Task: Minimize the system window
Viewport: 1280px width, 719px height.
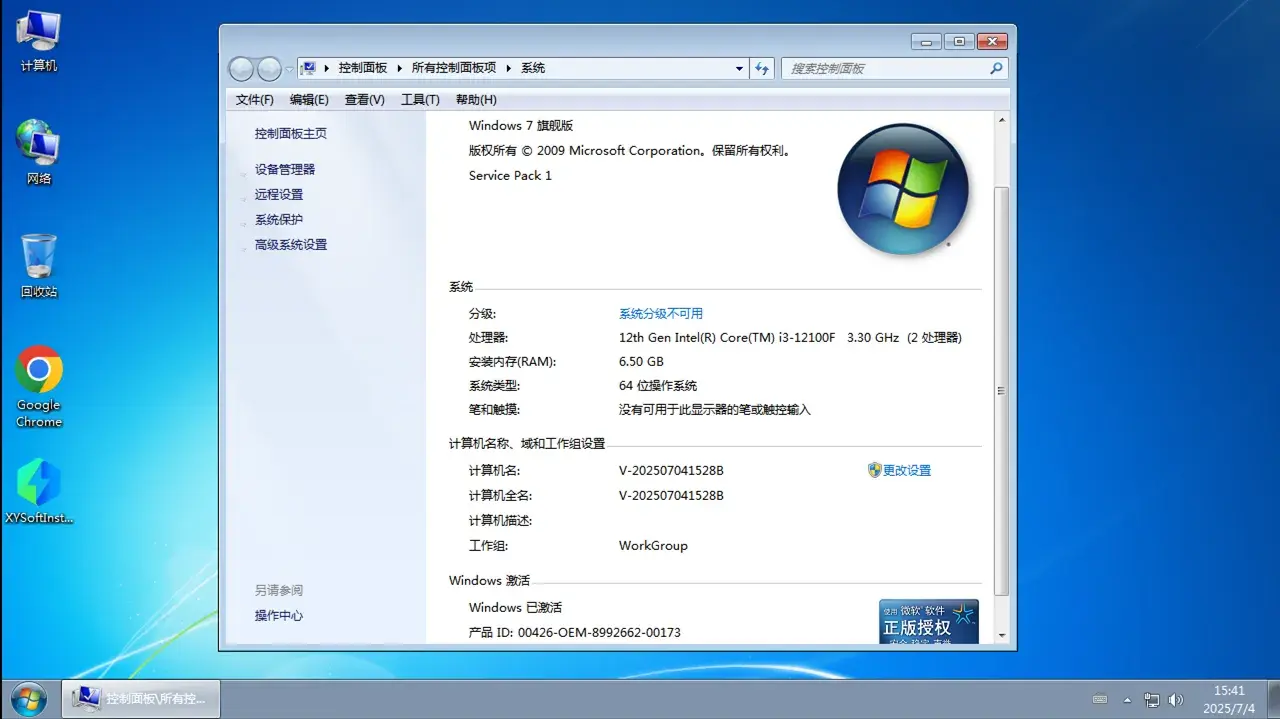Action: click(x=927, y=41)
